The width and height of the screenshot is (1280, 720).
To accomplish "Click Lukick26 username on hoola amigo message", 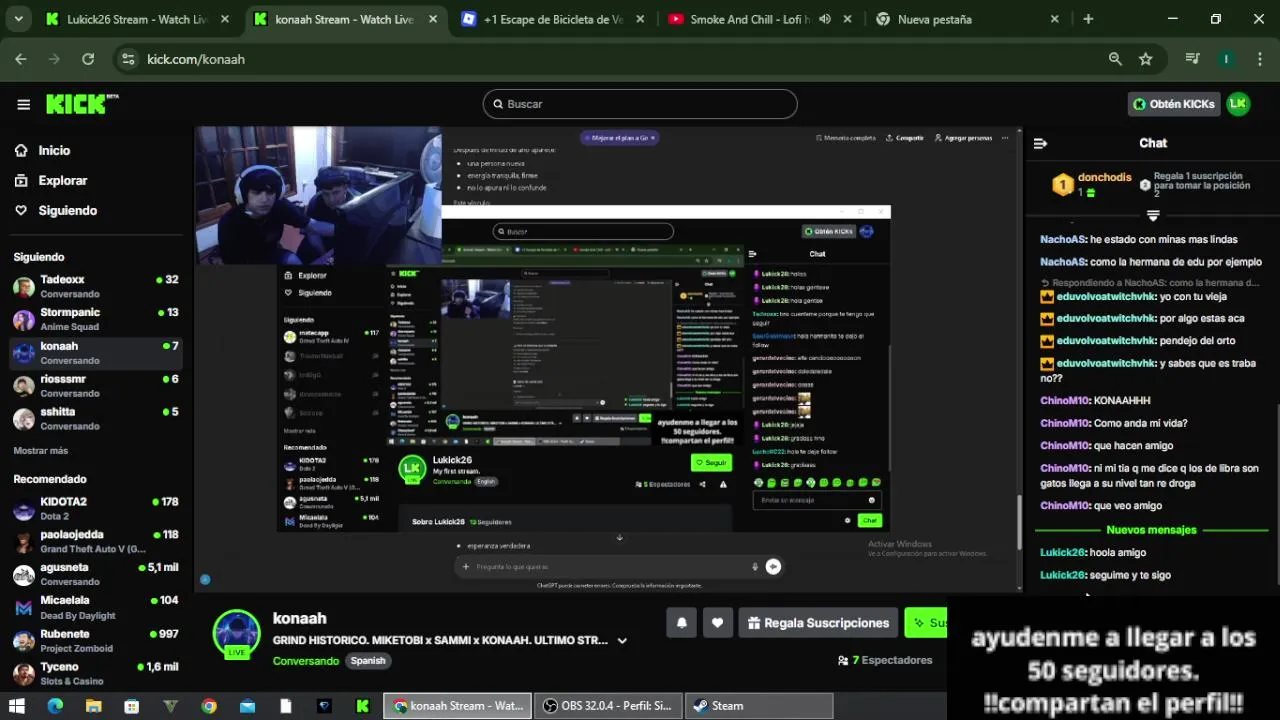I will (x=1062, y=553).
